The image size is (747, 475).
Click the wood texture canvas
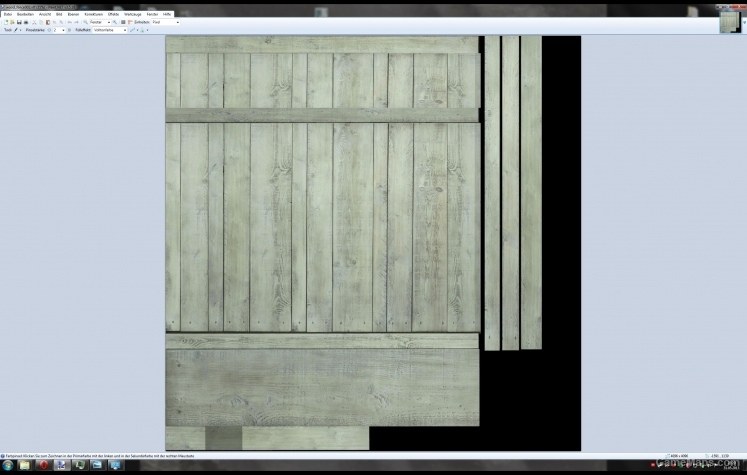[373, 243]
